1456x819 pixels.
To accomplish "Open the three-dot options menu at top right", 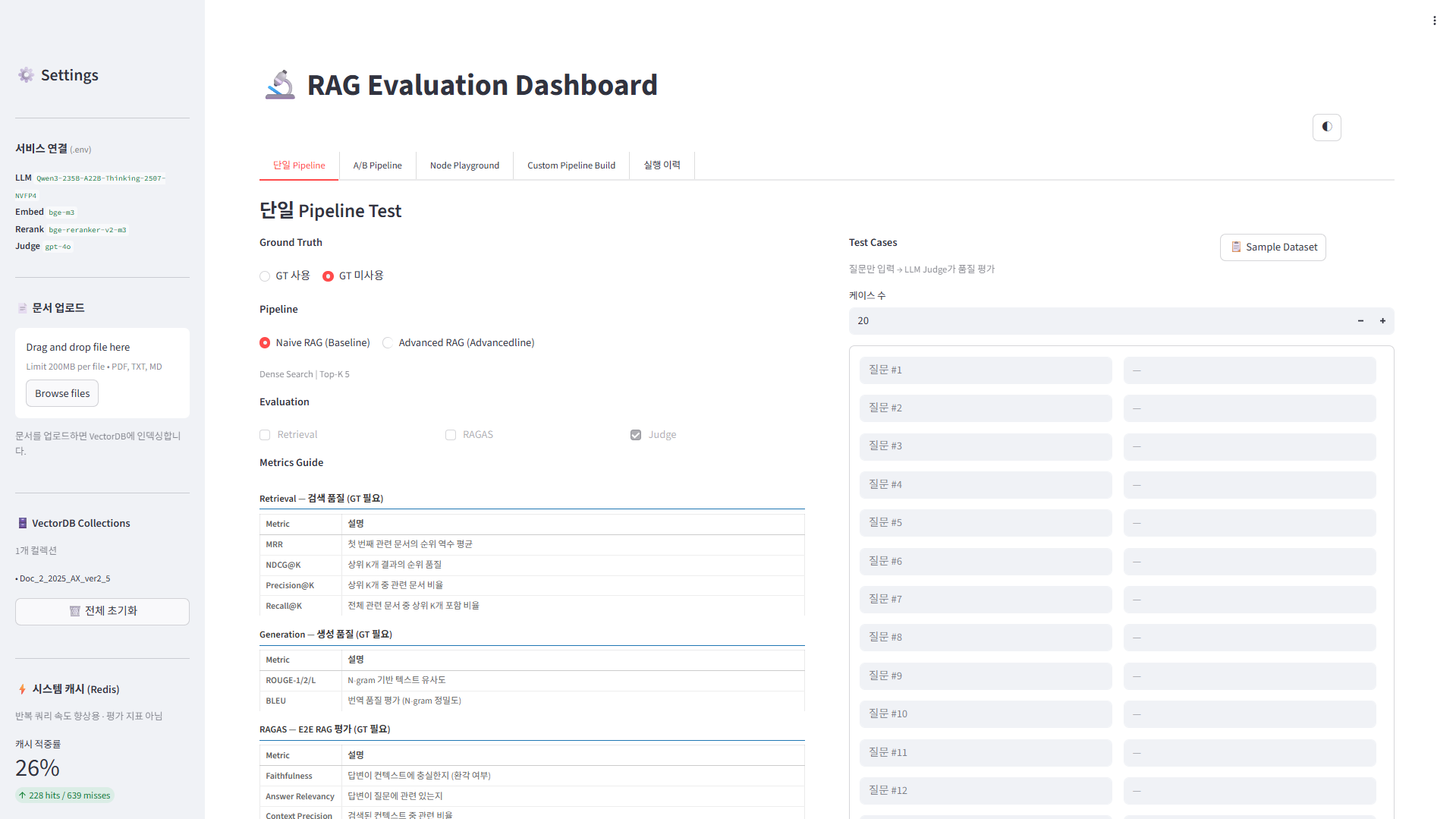I will (x=1435, y=20).
